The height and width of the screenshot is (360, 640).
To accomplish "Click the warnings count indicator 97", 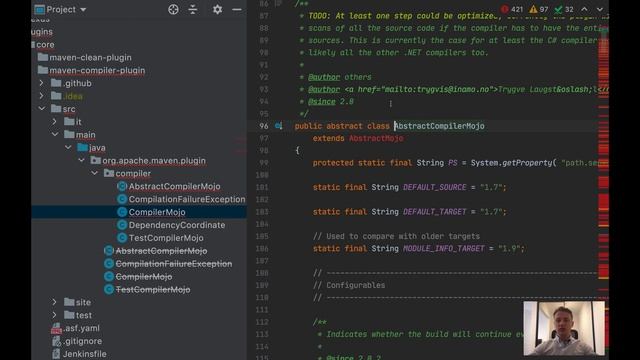I will pyautogui.click(x=538, y=9).
